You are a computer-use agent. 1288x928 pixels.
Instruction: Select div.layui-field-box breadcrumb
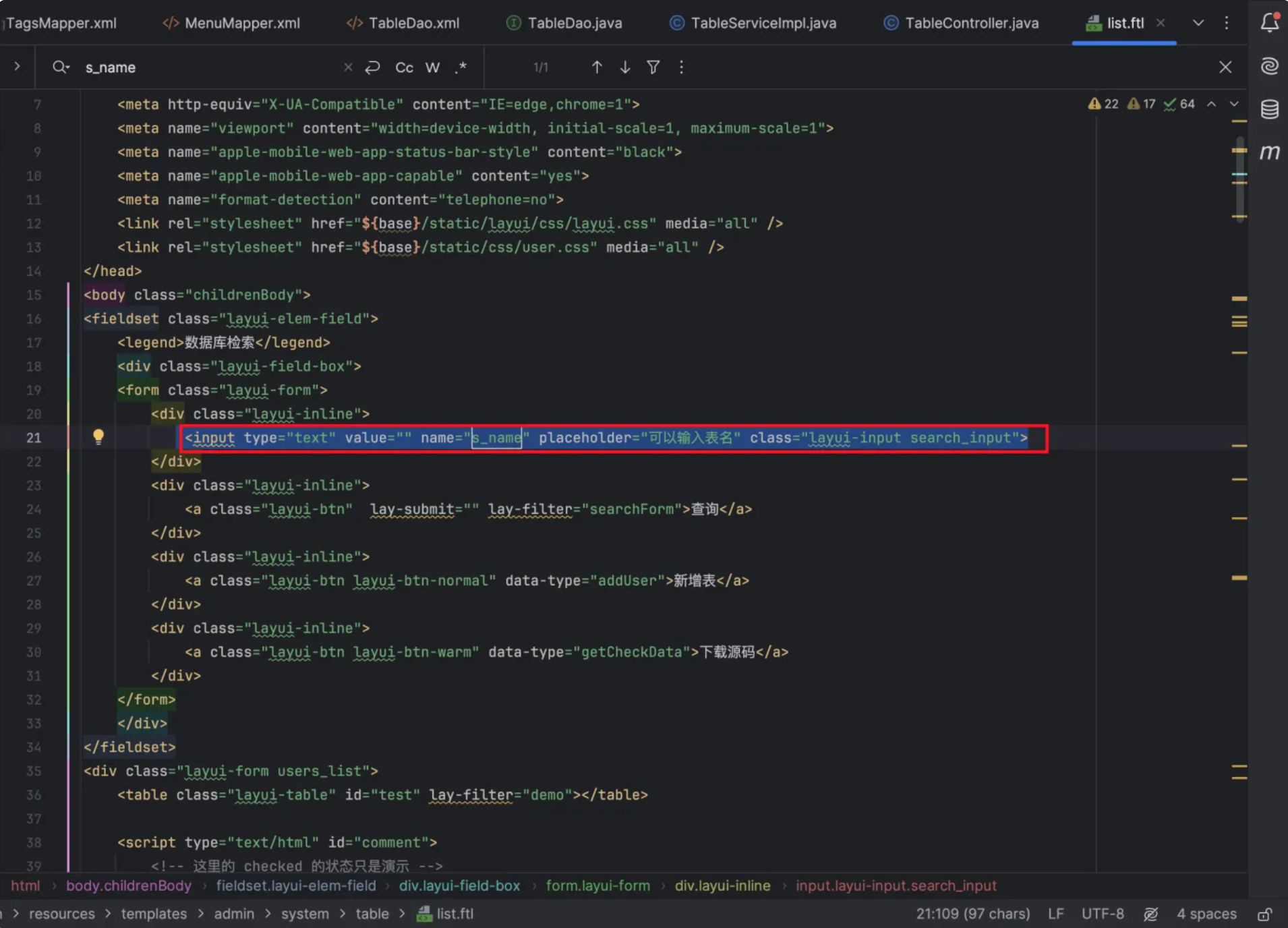click(x=459, y=886)
